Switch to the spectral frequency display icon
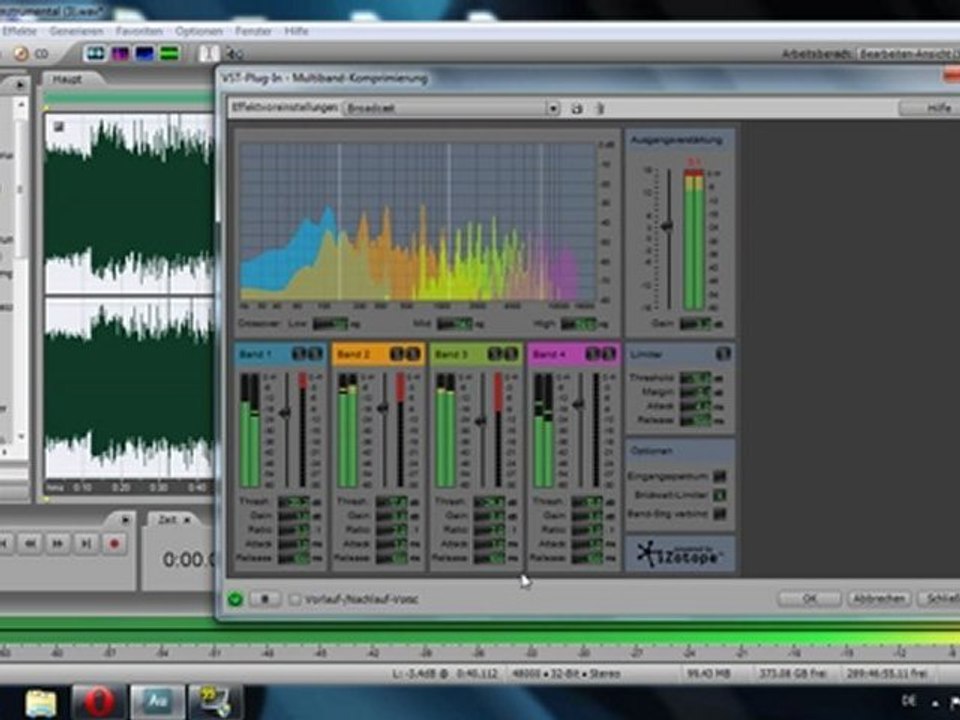The height and width of the screenshot is (720, 960). [120, 53]
